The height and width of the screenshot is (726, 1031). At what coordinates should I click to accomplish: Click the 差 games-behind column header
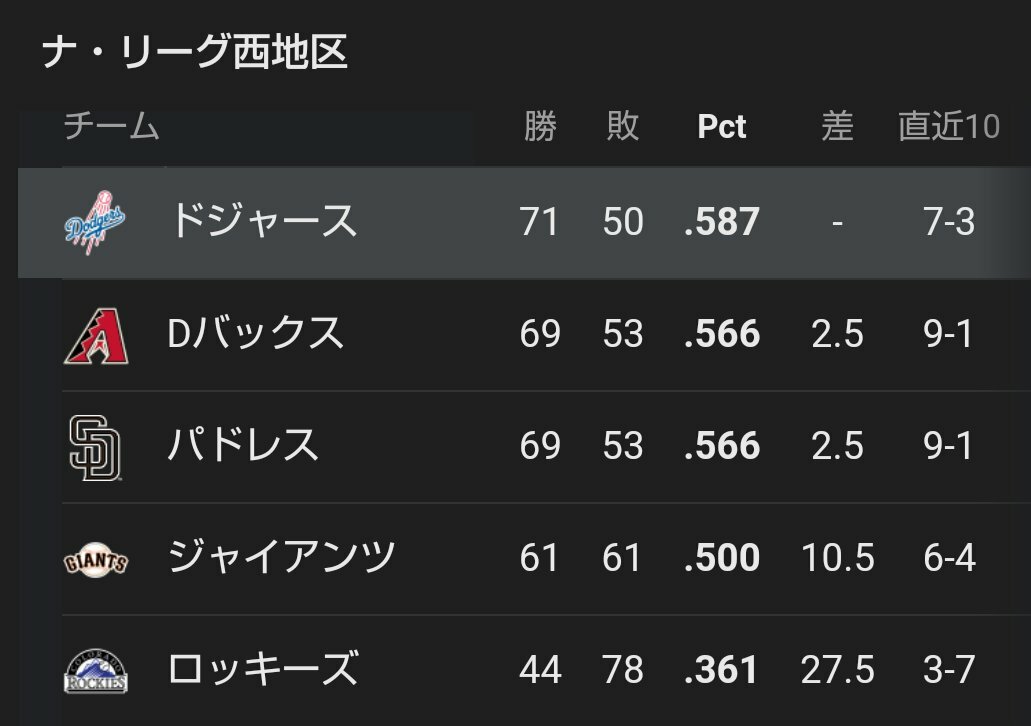(x=838, y=126)
